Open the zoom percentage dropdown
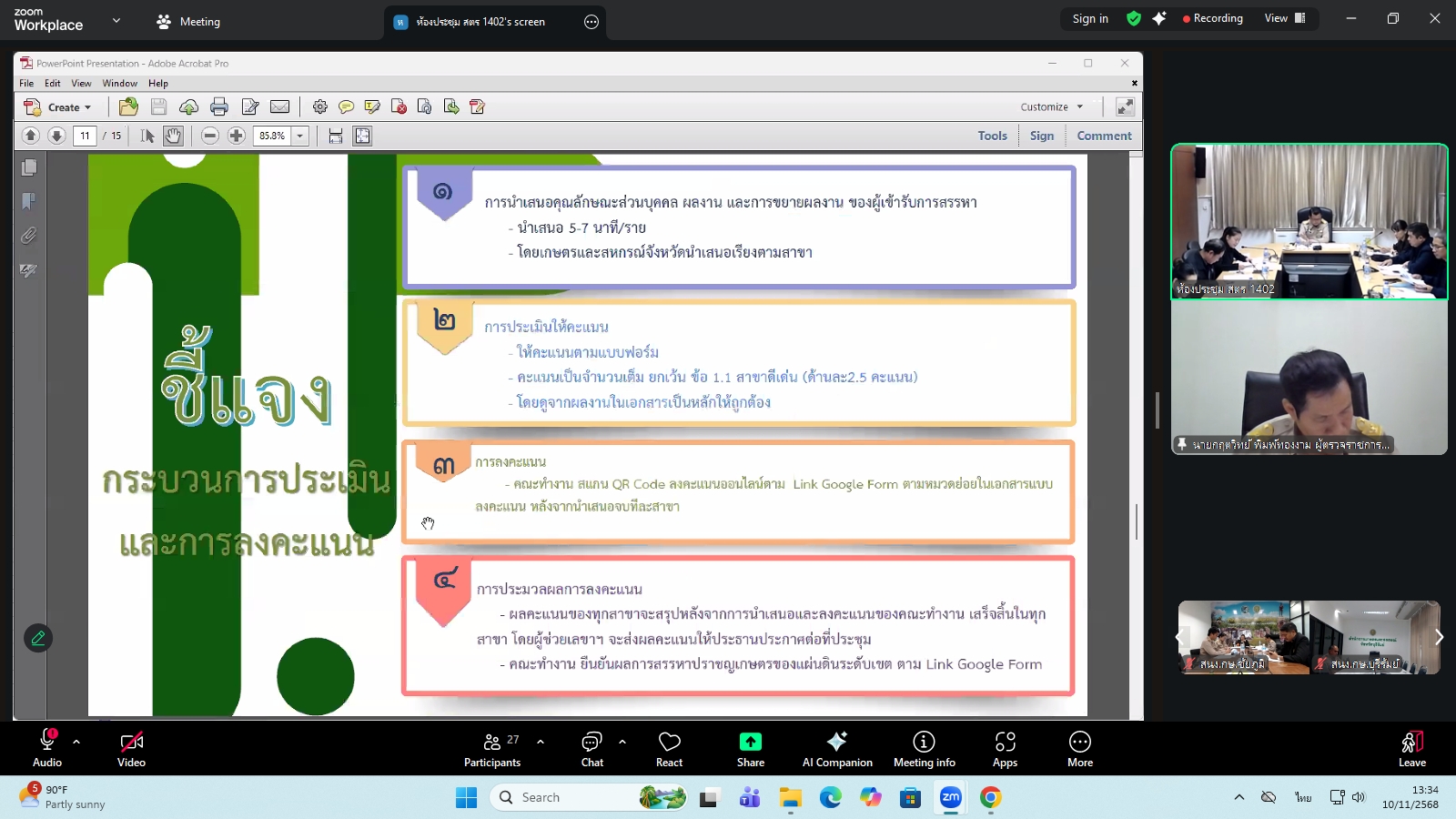 (298, 136)
